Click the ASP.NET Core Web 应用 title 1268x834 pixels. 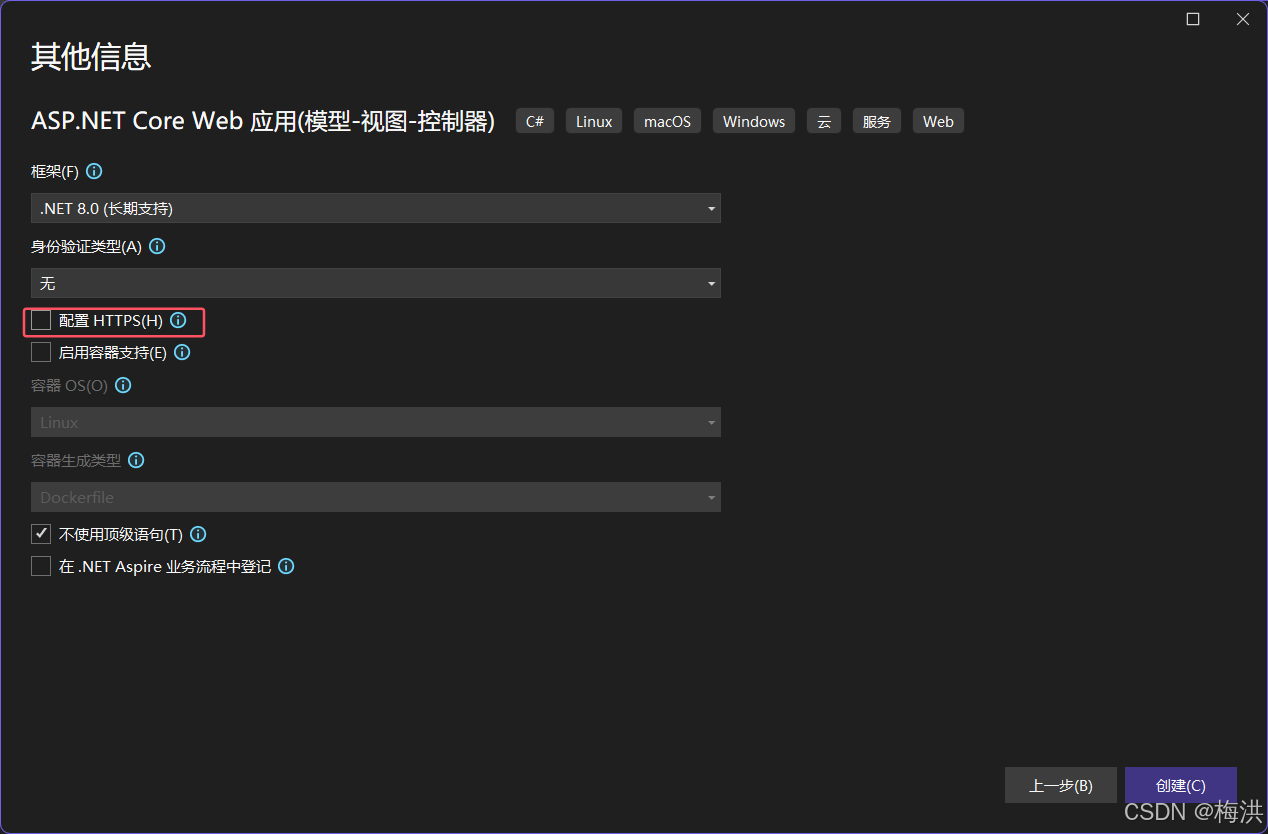[263, 121]
